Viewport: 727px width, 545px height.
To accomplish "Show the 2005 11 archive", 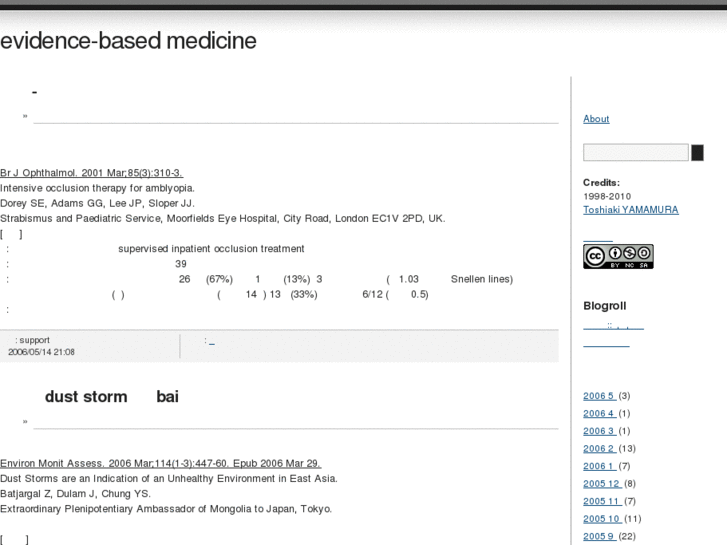I will pos(602,501).
